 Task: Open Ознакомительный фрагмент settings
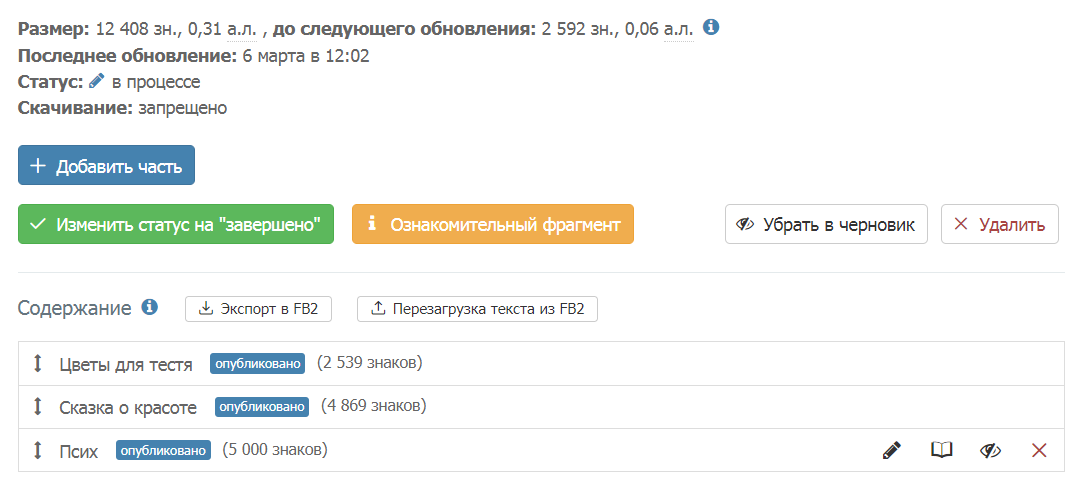coord(493,224)
